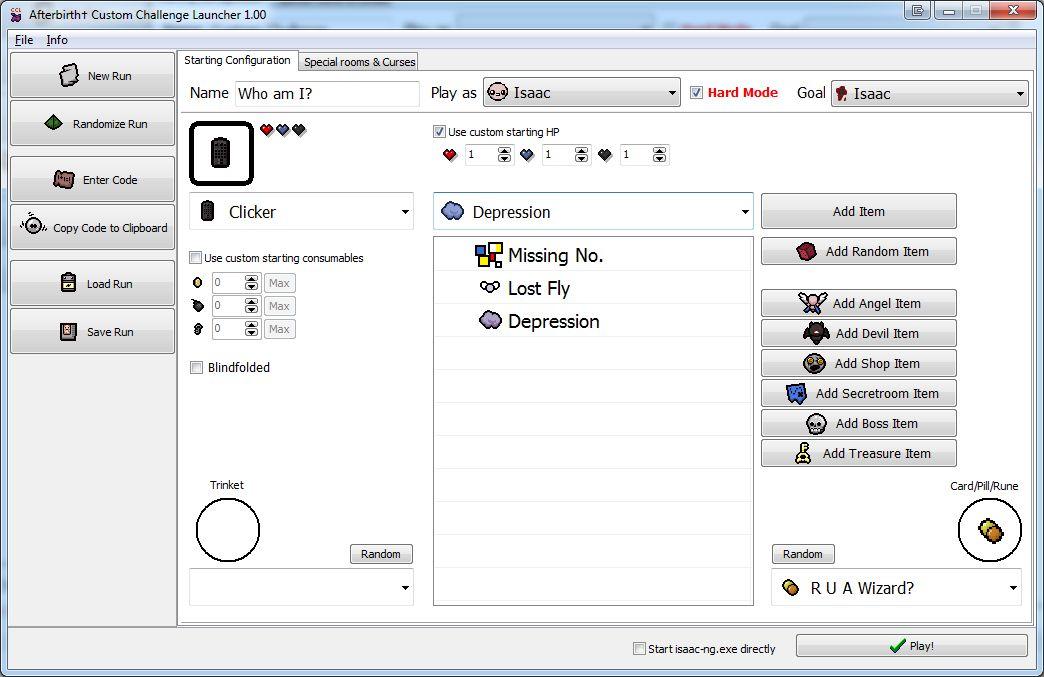This screenshot has height=677, width=1044.
Task: Click the Lost Fly item icon in list
Action: (489, 287)
